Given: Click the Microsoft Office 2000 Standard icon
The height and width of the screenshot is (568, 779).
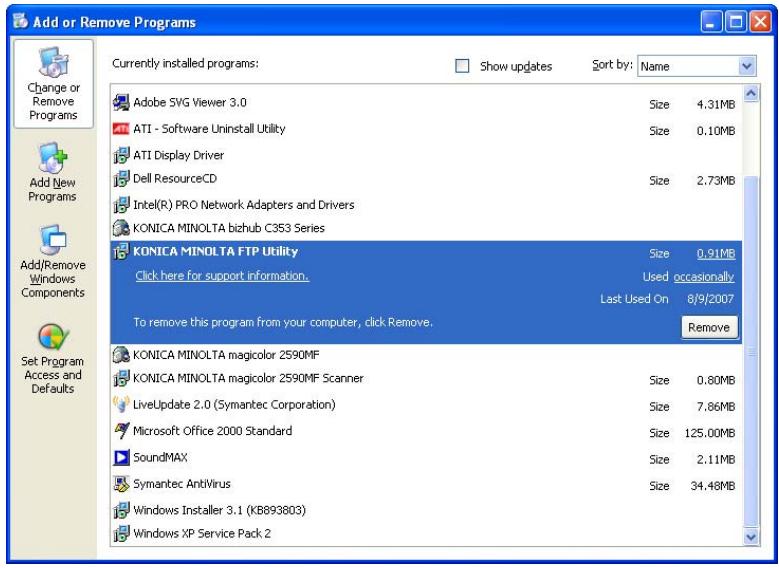Looking at the screenshot, I should coord(121,431).
